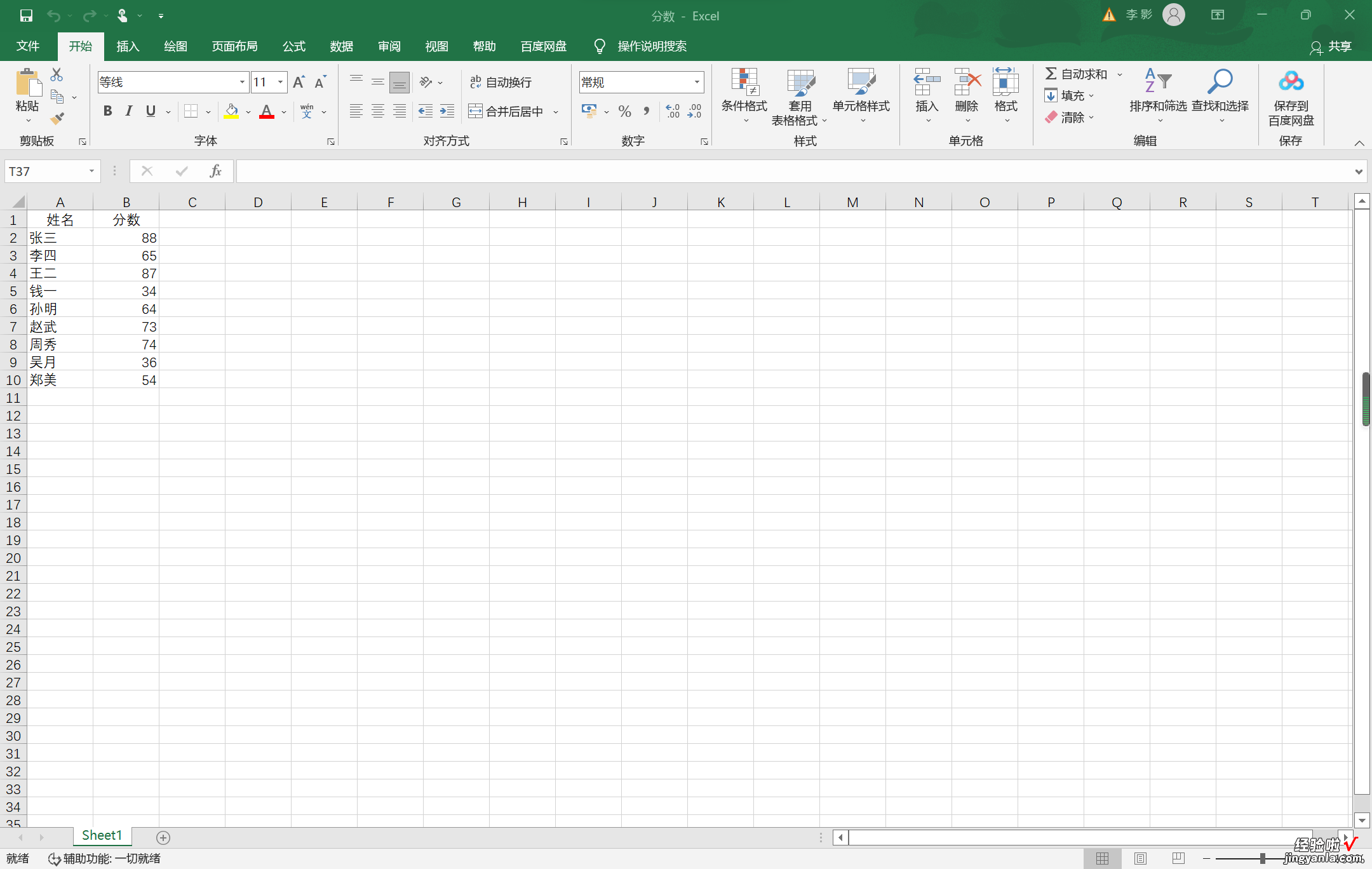This screenshot has width=1372, height=869.
Task: Toggle Underline formatting
Action: pos(151,111)
